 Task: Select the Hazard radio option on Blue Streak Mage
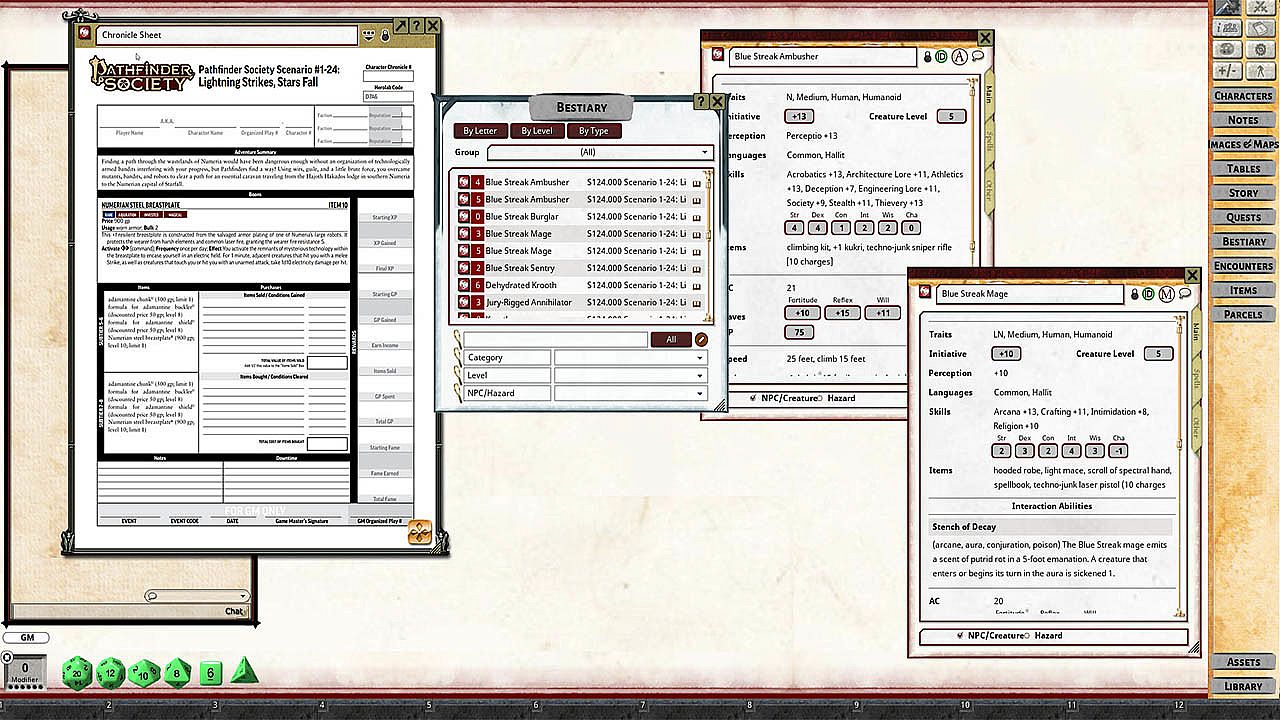click(1026, 636)
